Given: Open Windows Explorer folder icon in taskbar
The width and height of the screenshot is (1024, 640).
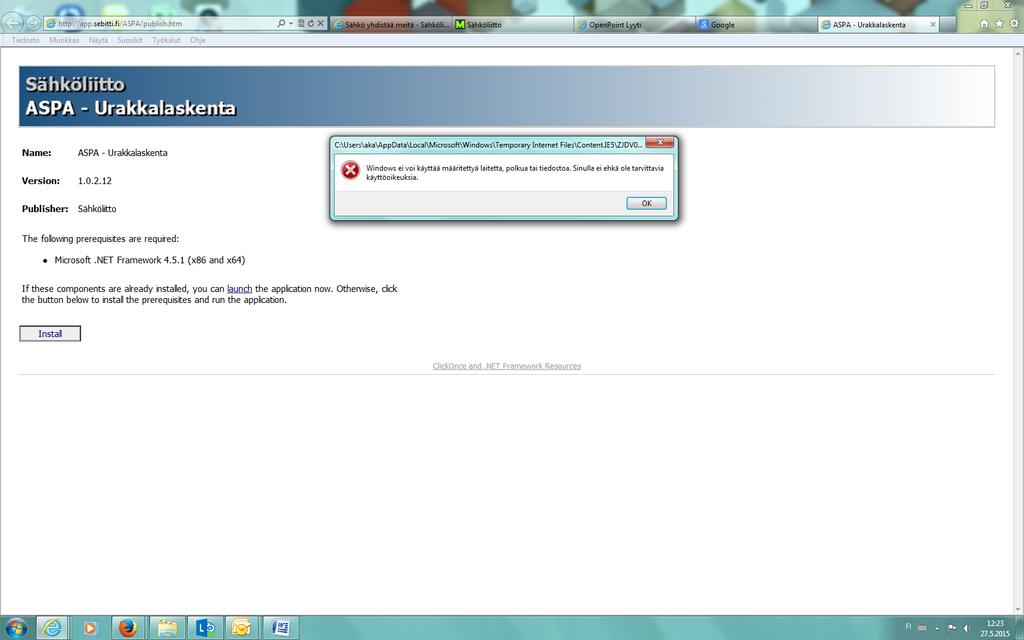Looking at the screenshot, I should [166, 628].
